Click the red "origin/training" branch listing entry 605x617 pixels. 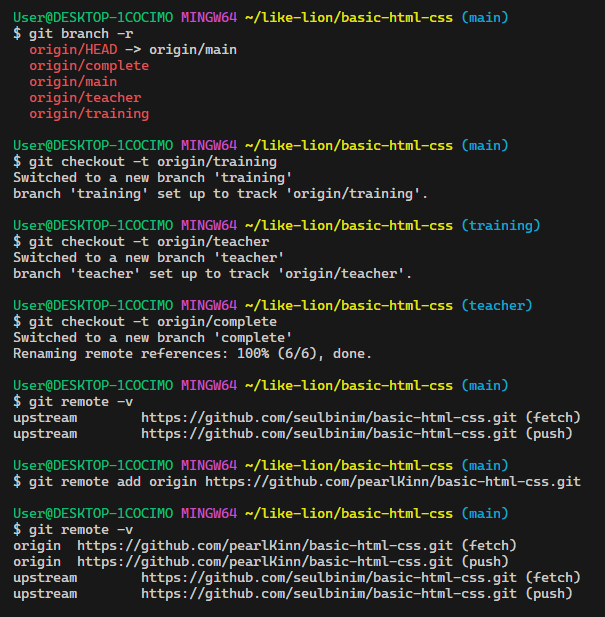tap(89, 114)
